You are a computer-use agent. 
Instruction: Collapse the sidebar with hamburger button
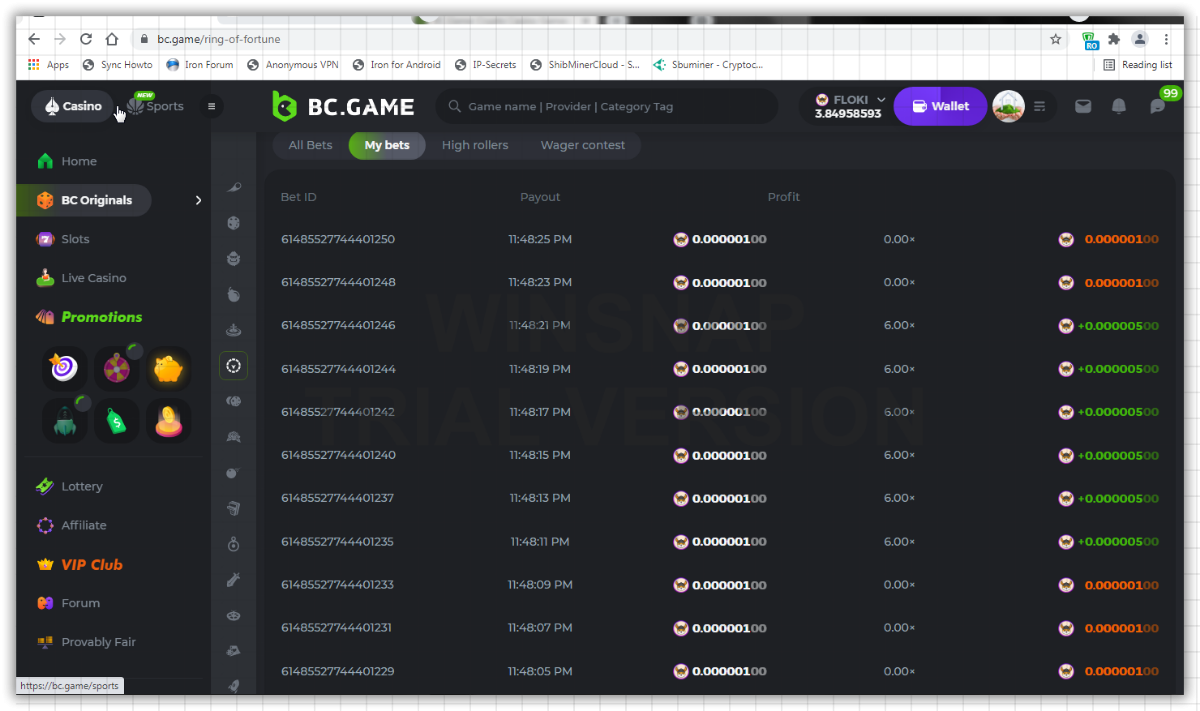click(x=211, y=106)
